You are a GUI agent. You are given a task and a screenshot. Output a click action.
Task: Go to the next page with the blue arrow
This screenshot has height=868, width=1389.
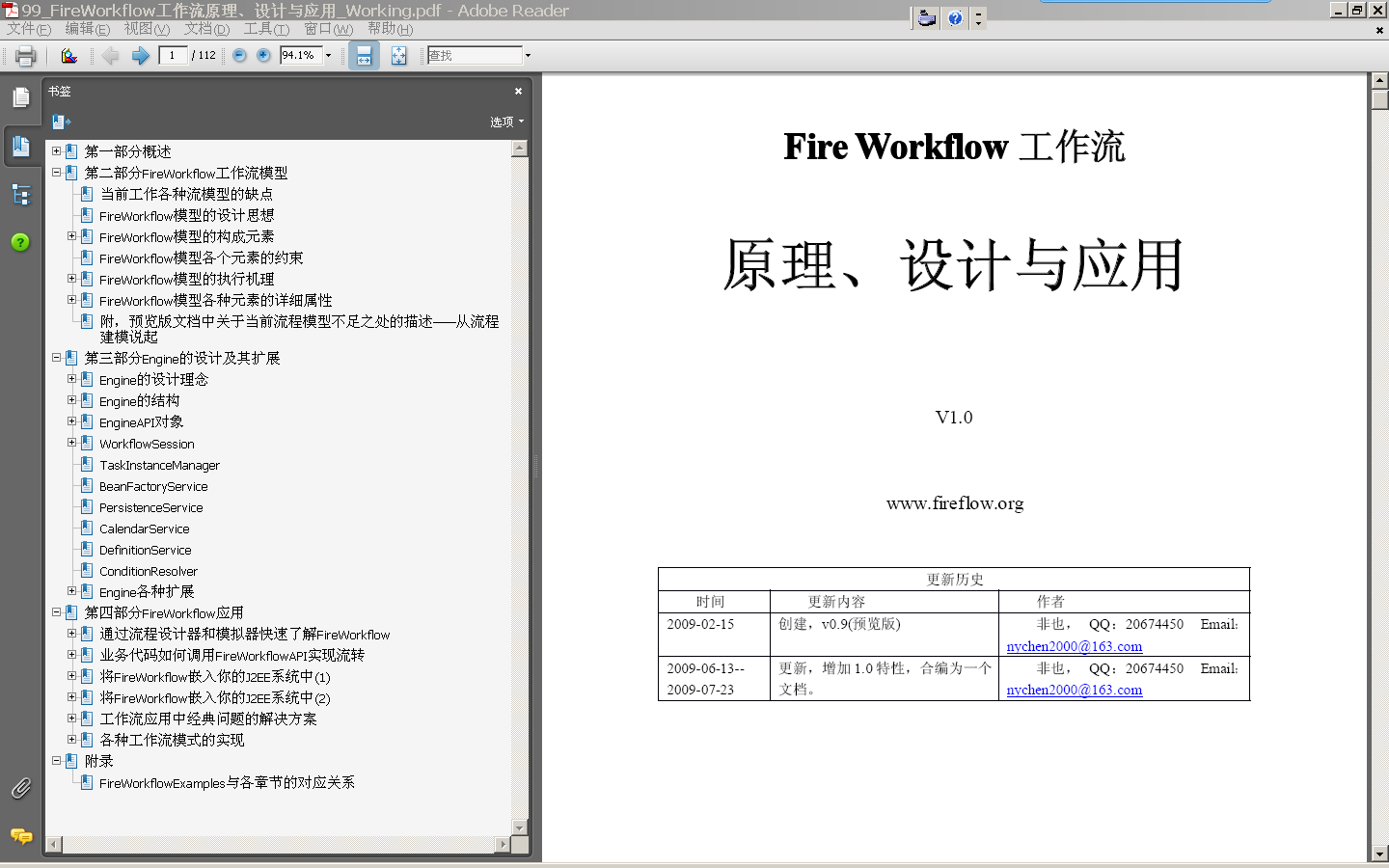click(141, 56)
